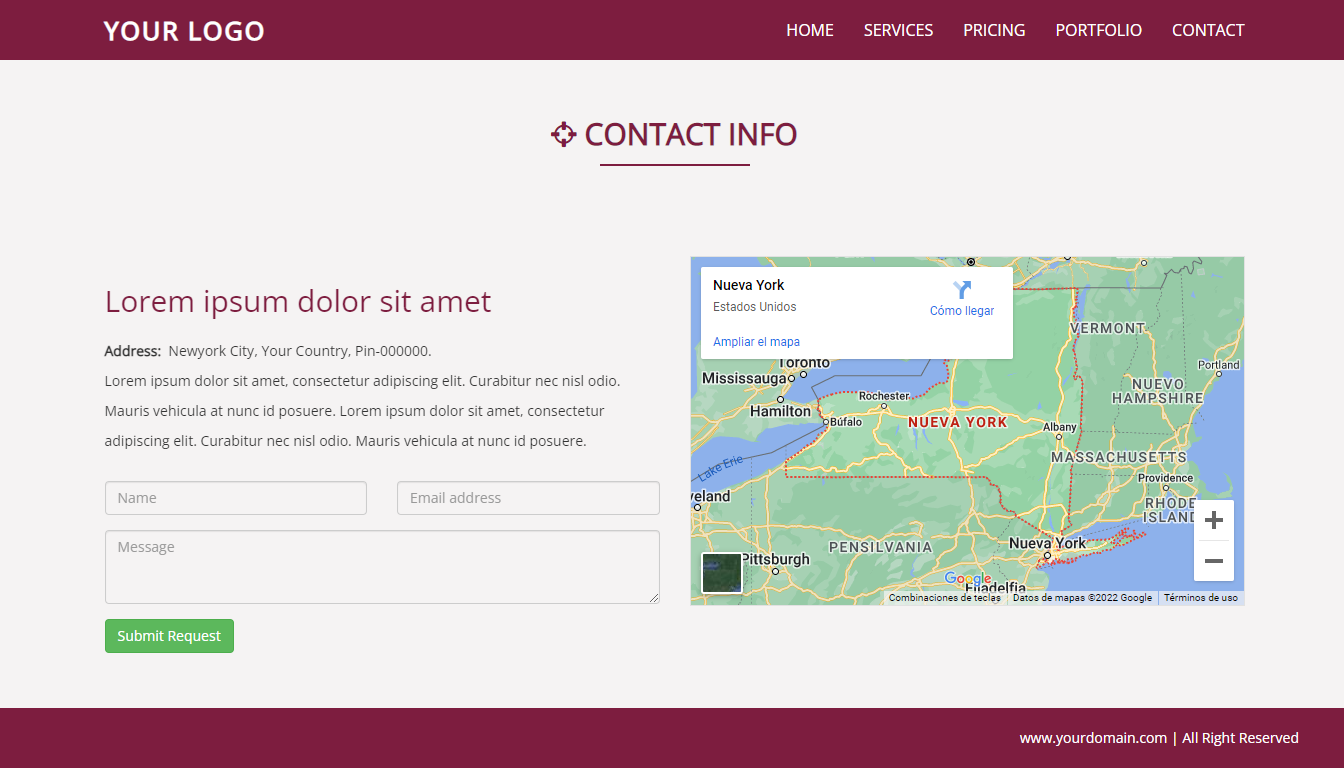The width and height of the screenshot is (1344, 768).
Task: Focus the Name input field
Action: pyautogui.click(x=236, y=498)
